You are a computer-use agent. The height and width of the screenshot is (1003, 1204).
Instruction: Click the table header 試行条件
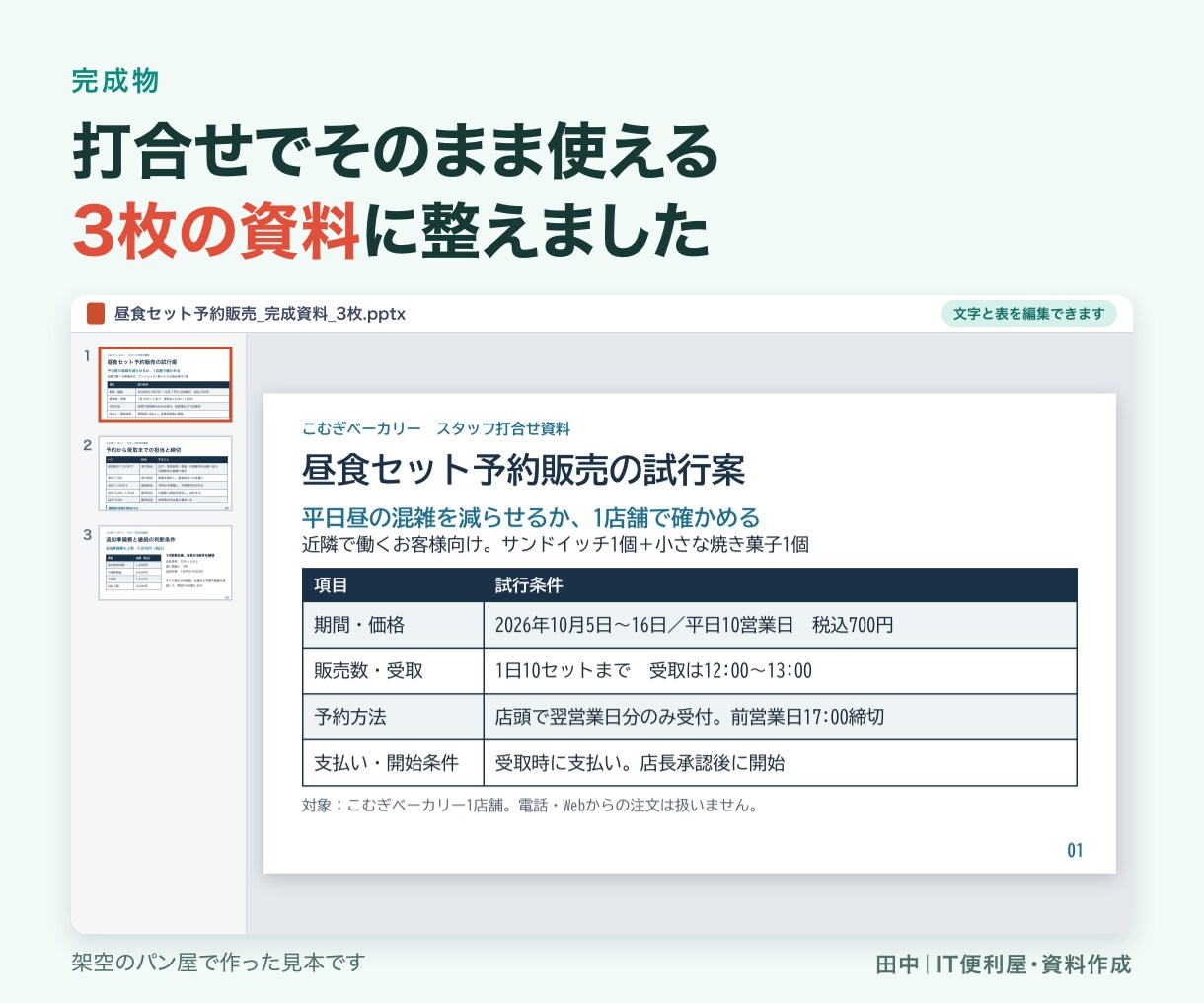(x=780, y=585)
